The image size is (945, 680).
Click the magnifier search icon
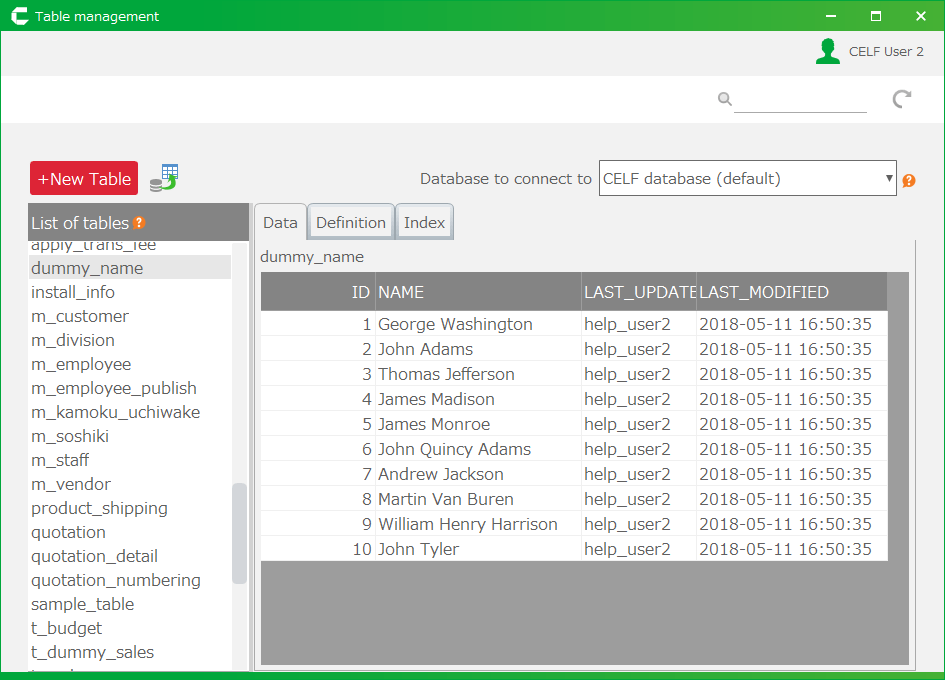pyautogui.click(x=725, y=98)
